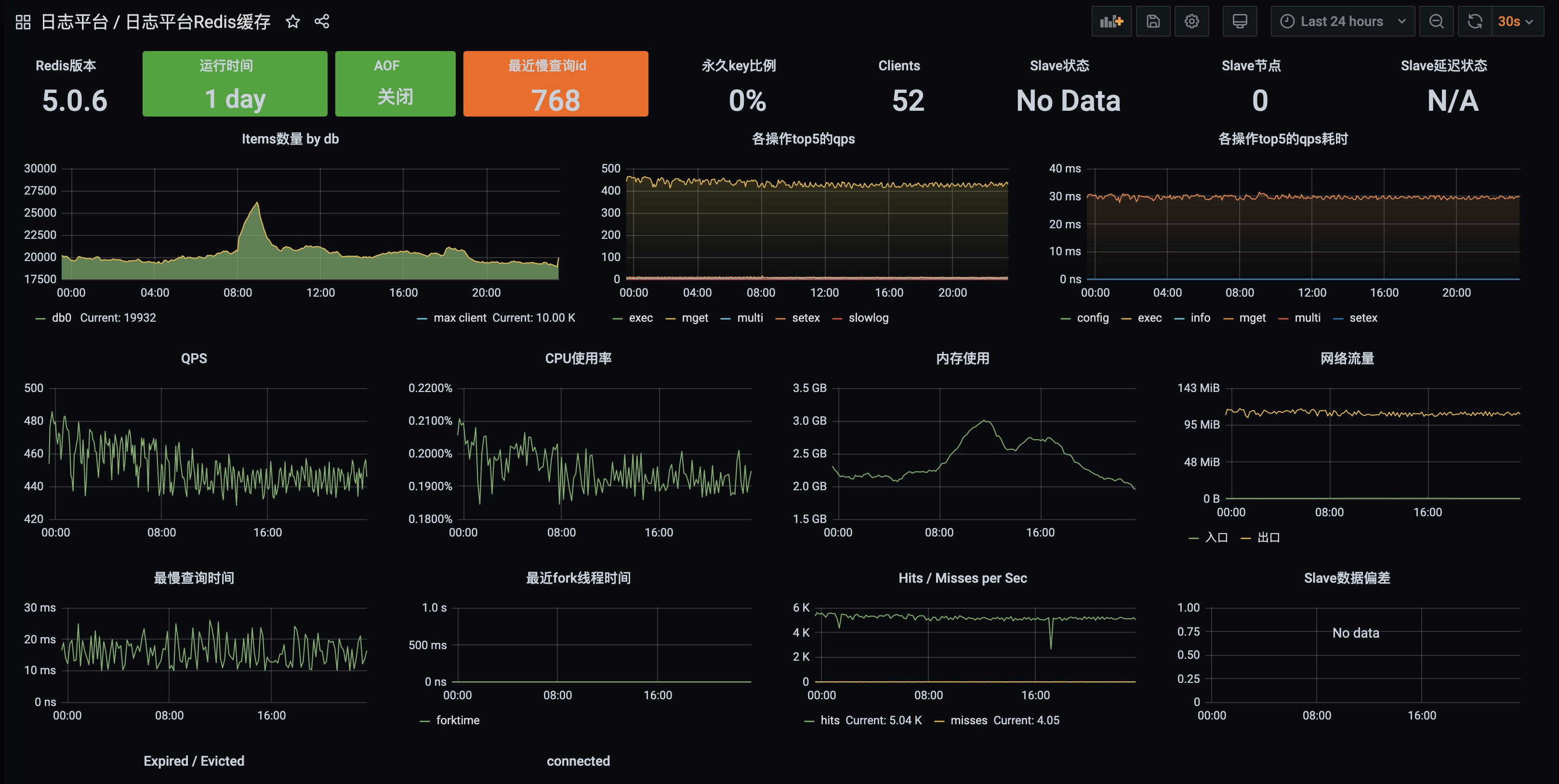This screenshot has height=784, width=1559.
Task: Expand the 30s refresh interval dropdown
Action: tap(1517, 22)
